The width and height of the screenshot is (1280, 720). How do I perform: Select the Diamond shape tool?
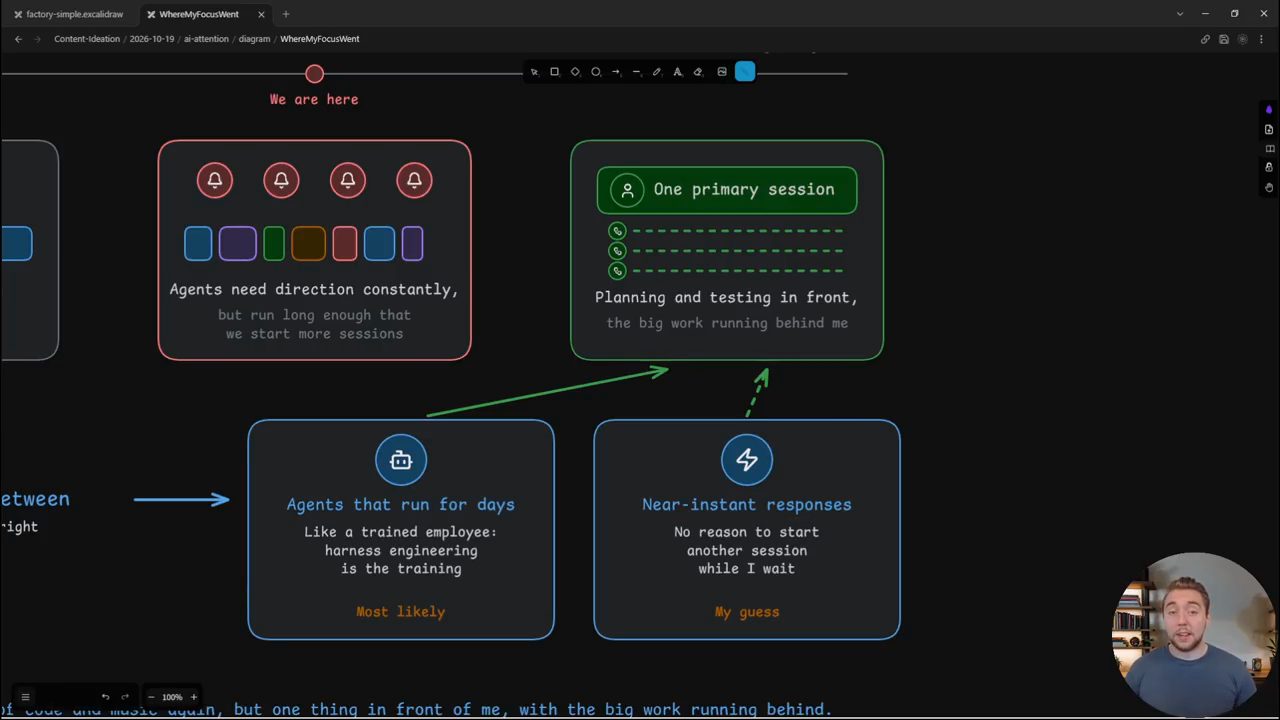tap(575, 72)
